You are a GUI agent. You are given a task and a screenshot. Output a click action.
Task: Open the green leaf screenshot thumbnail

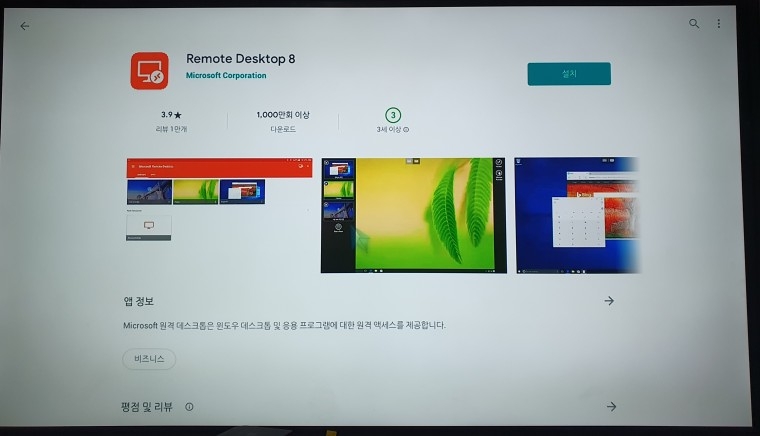[413, 215]
